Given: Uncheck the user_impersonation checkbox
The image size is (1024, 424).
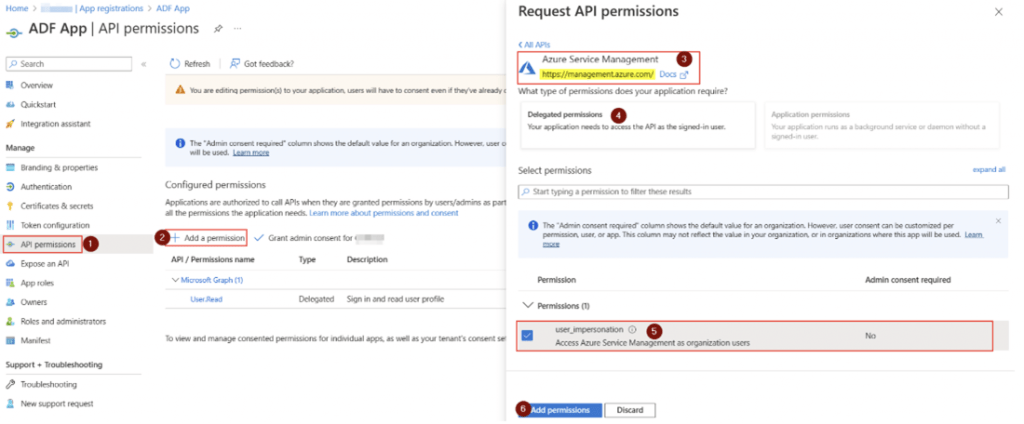Looking at the screenshot, I should [x=527, y=336].
